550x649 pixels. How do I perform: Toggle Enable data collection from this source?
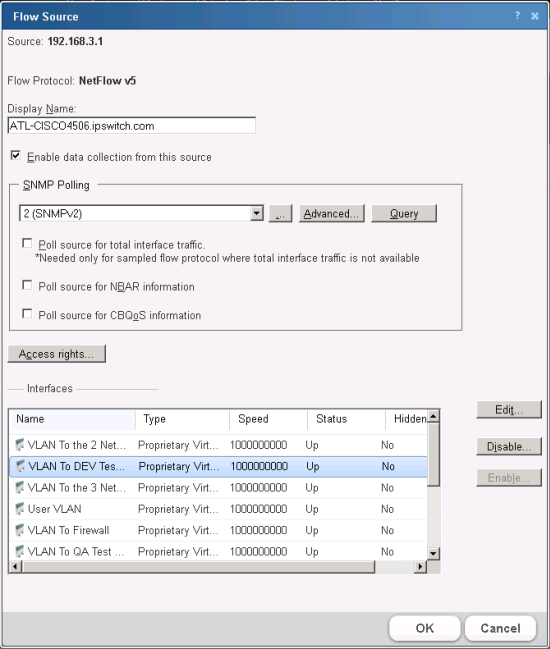click(16, 156)
